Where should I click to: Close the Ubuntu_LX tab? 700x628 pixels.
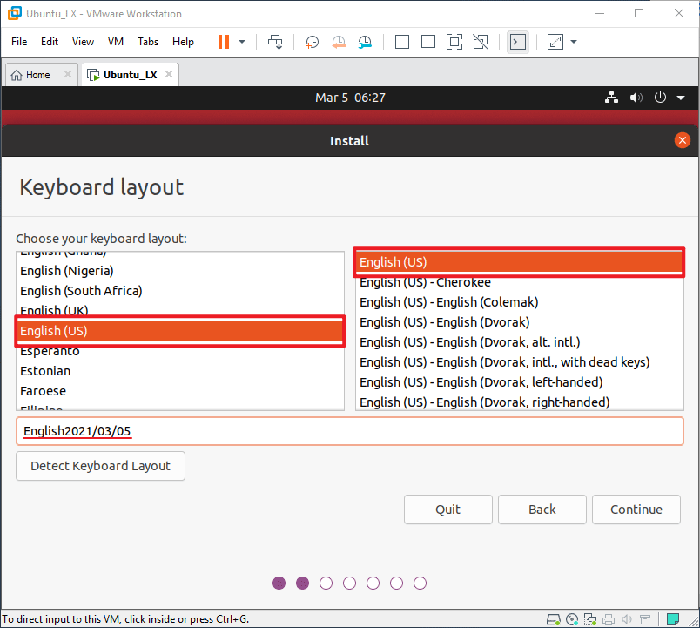168,74
